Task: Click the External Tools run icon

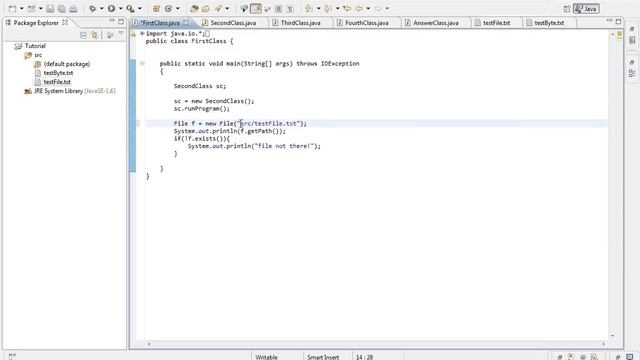Action: pyautogui.click(x=131, y=9)
